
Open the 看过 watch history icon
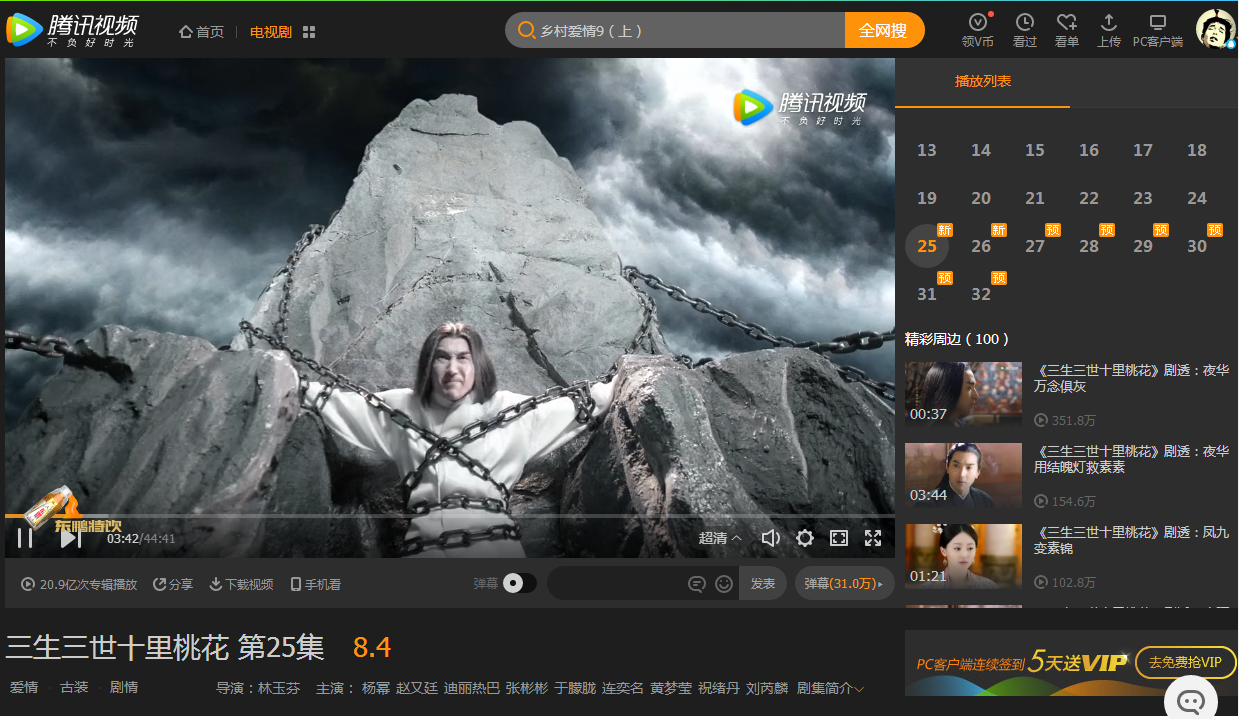point(1025,30)
